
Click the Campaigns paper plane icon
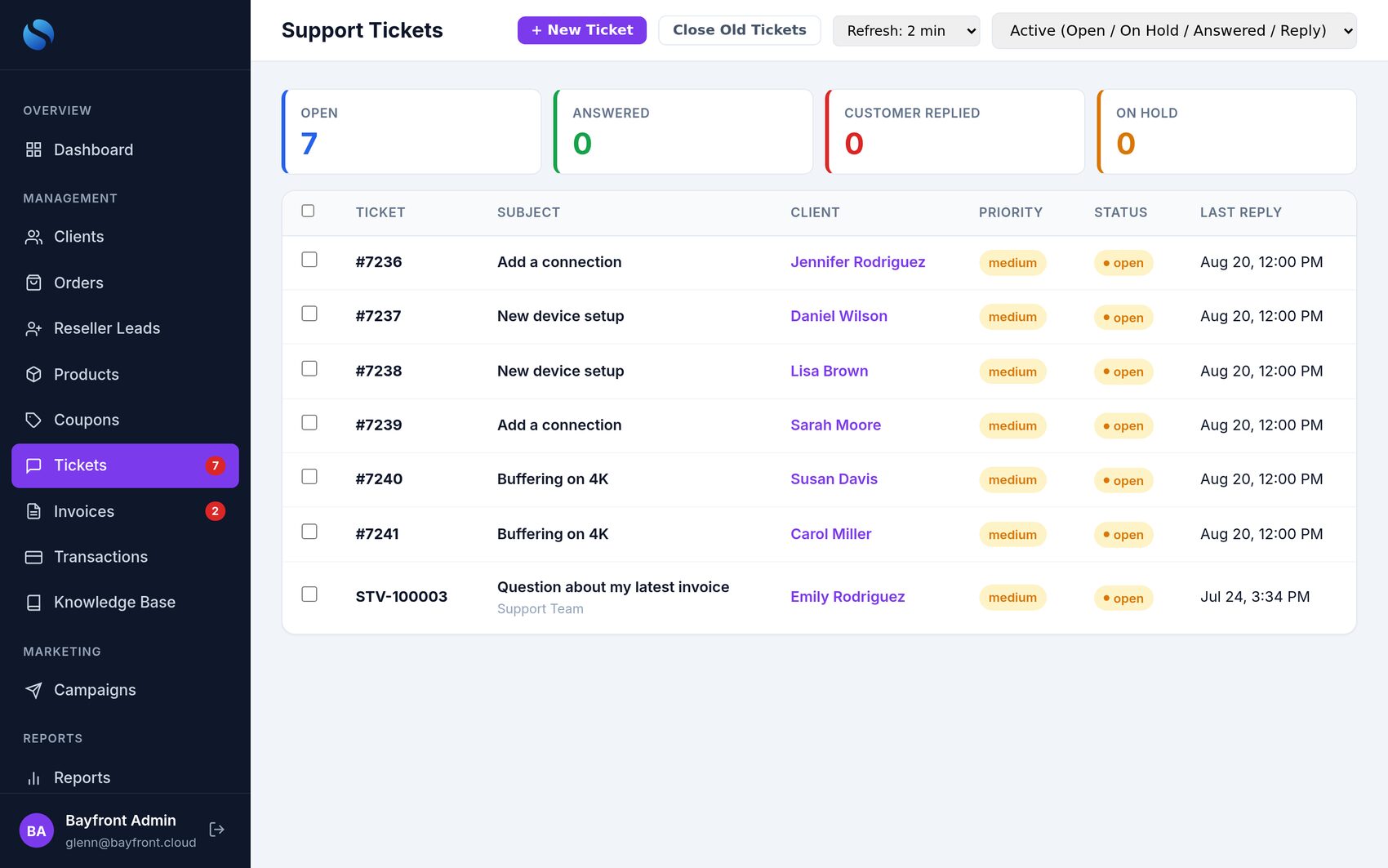[x=33, y=690]
